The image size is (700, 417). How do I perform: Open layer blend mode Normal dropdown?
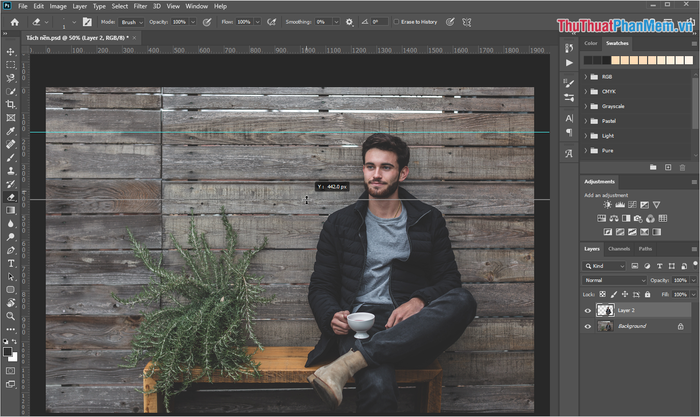(x=614, y=280)
